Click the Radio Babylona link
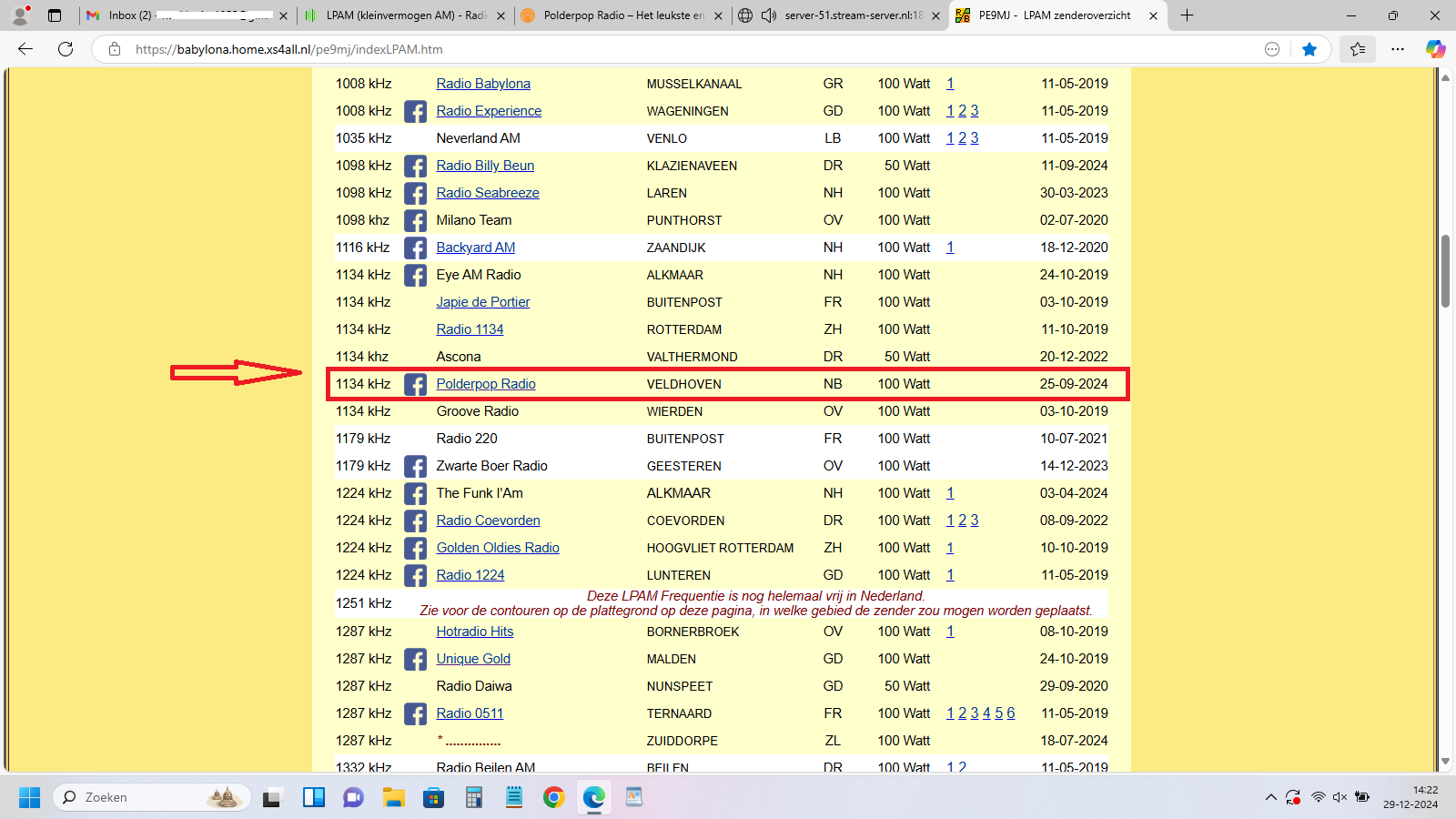The width and height of the screenshot is (1456, 819). coord(482,84)
